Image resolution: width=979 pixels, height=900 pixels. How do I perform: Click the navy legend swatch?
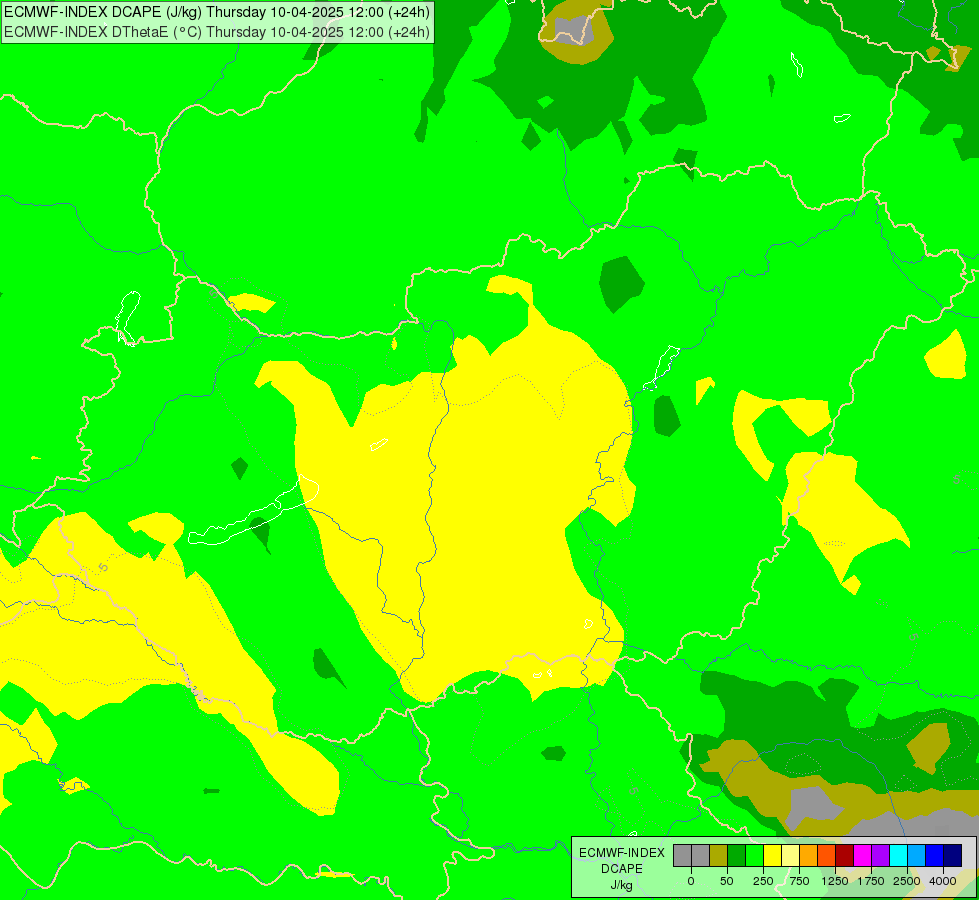click(x=953, y=855)
